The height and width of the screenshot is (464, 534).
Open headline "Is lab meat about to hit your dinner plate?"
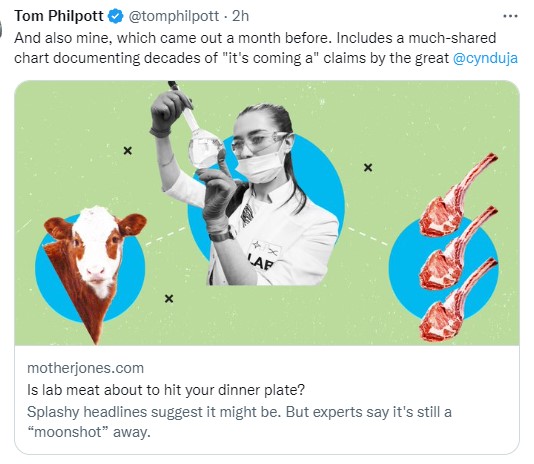click(x=166, y=390)
